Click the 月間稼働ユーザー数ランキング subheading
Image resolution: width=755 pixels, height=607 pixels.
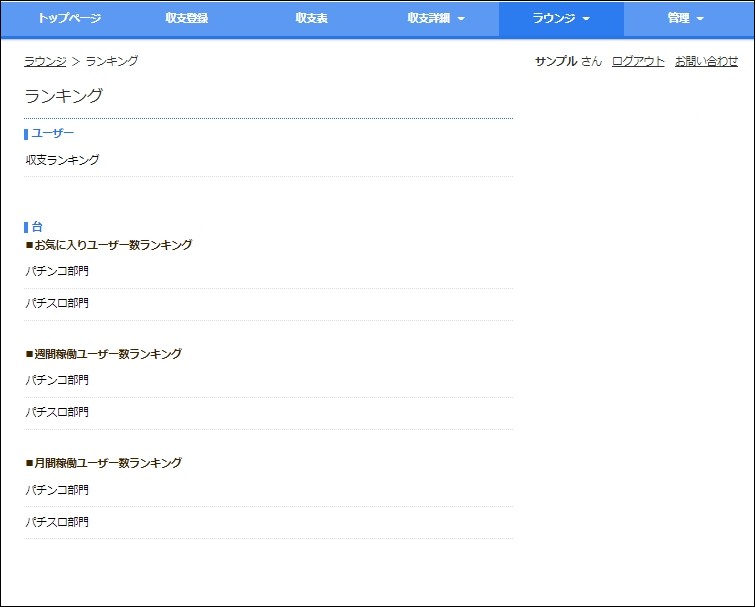point(104,463)
